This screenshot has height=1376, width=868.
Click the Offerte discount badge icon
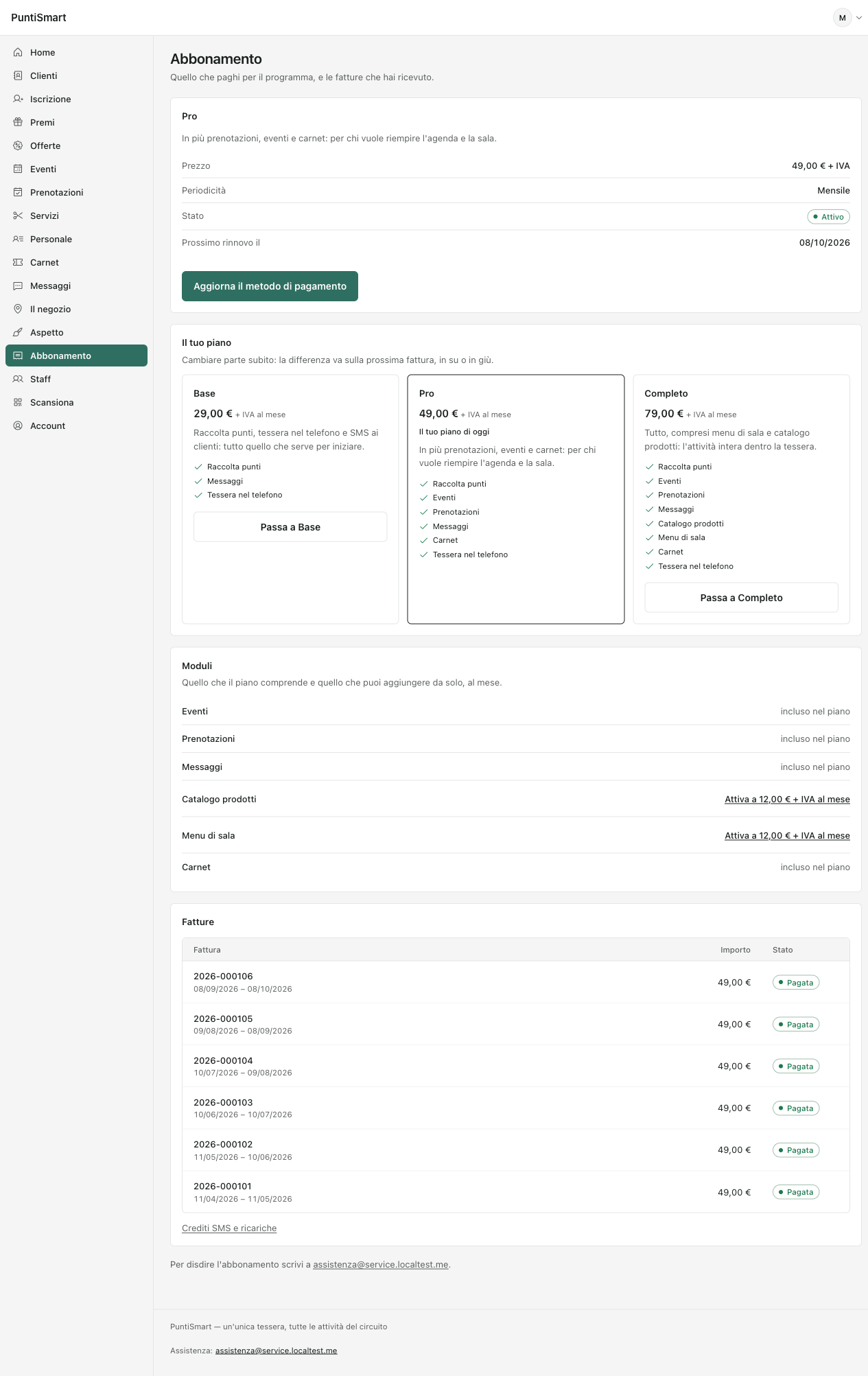(18, 145)
